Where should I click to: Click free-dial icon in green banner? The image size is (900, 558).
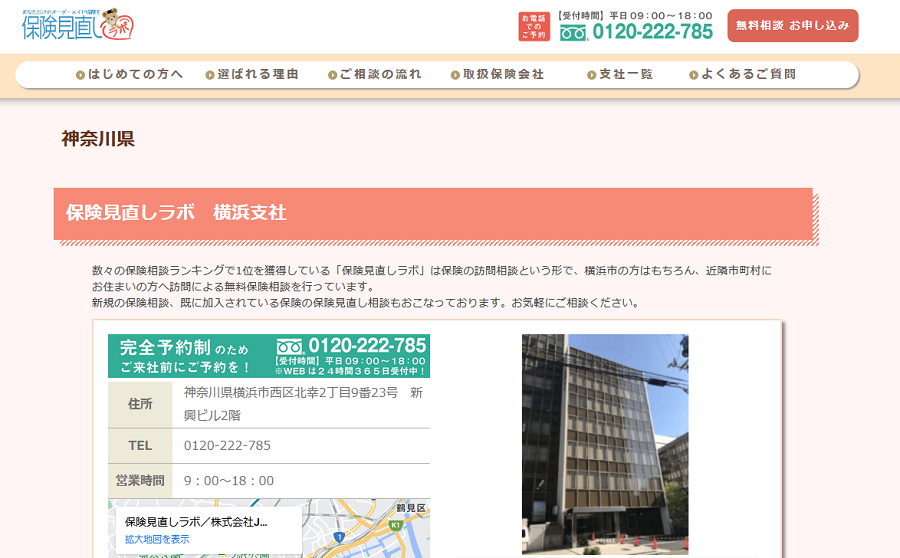click(289, 347)
